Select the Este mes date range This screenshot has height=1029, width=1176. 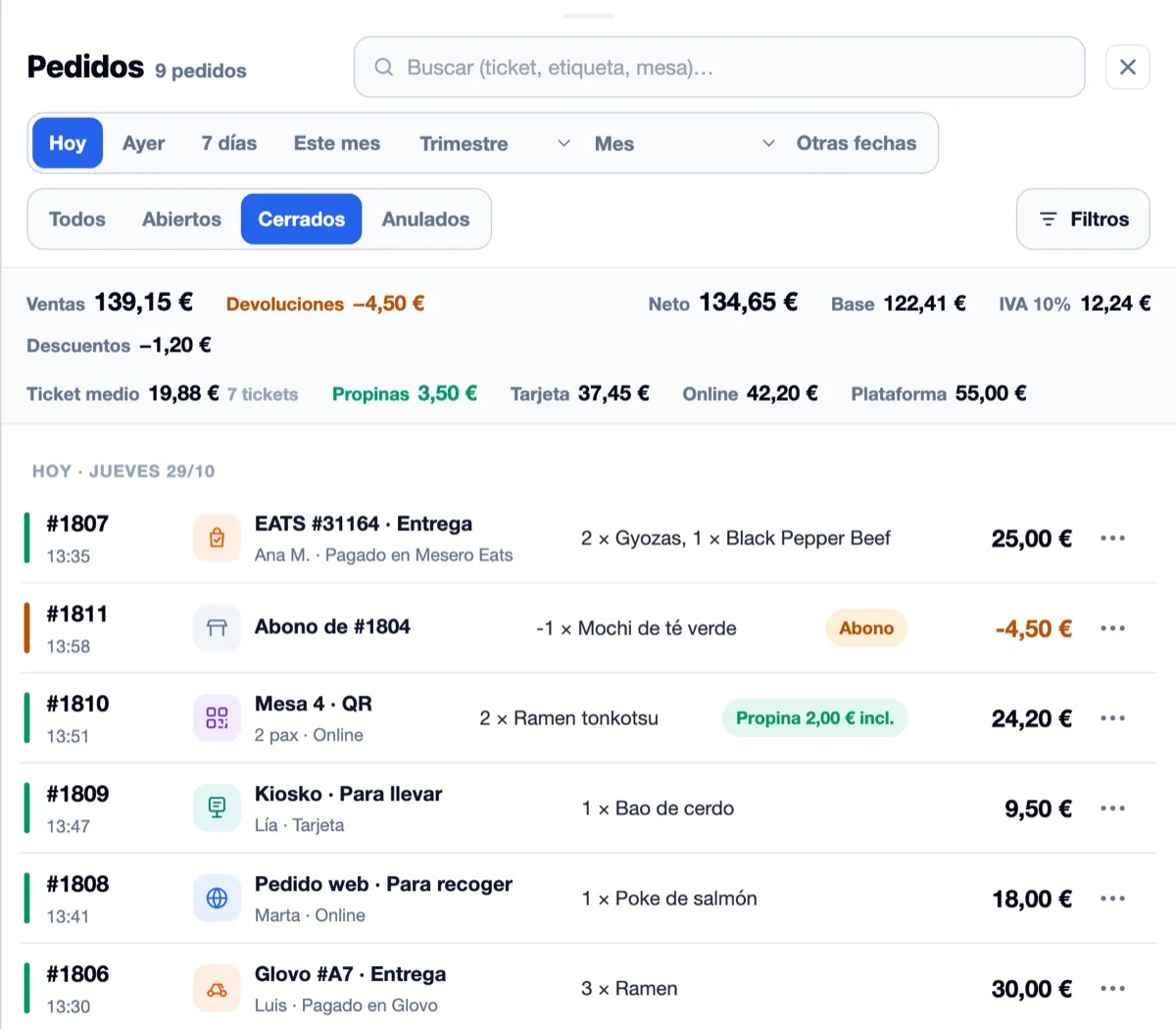(x=337, y=143)
